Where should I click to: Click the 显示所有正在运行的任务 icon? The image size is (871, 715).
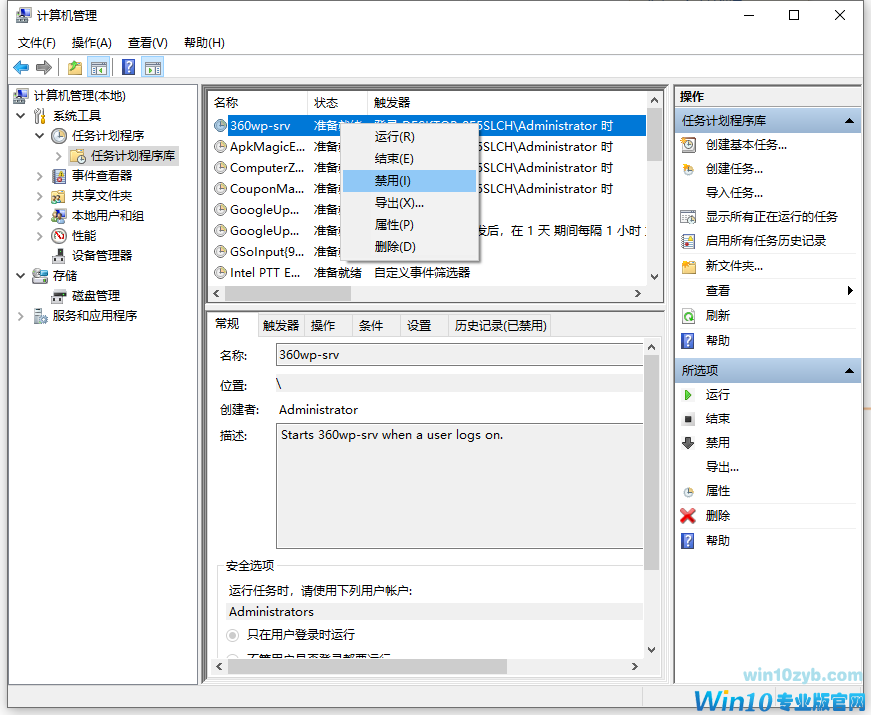(x=688, y=215)
